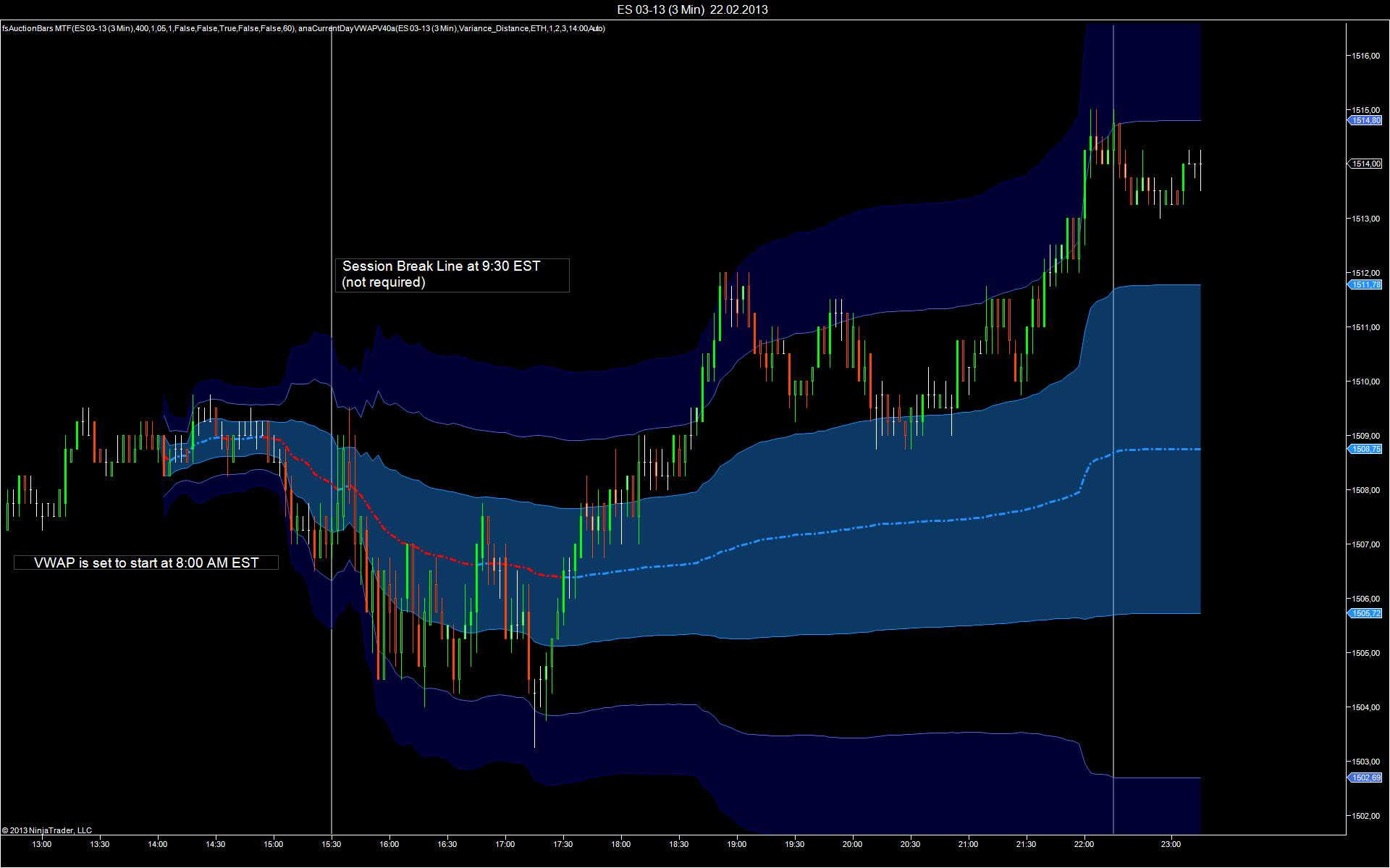The height and width of the screenshot is (868, 1390).
Task: Click the 23:00 time axis label
Action: point(1171,844)
